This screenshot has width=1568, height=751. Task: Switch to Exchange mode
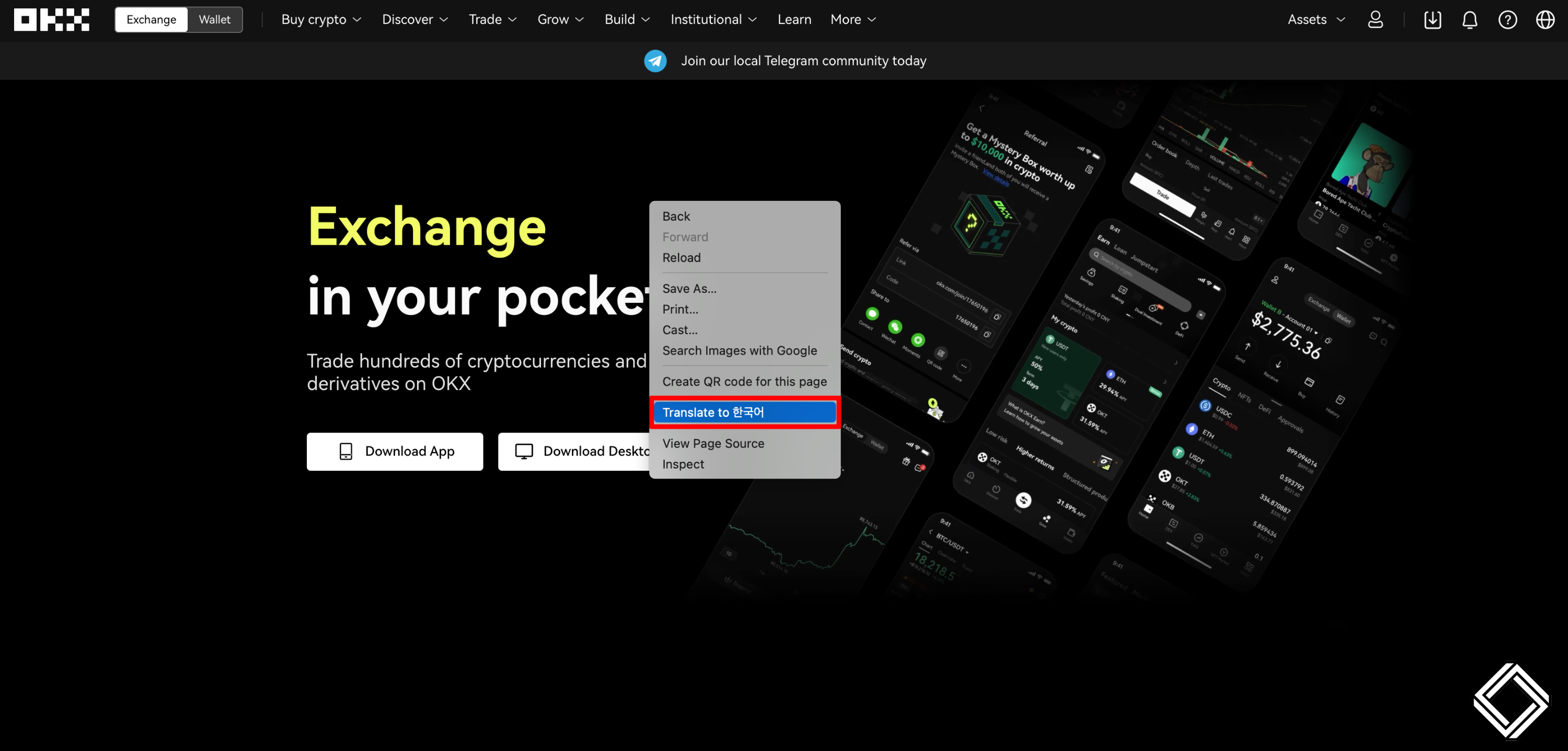(x=151, y=19)
